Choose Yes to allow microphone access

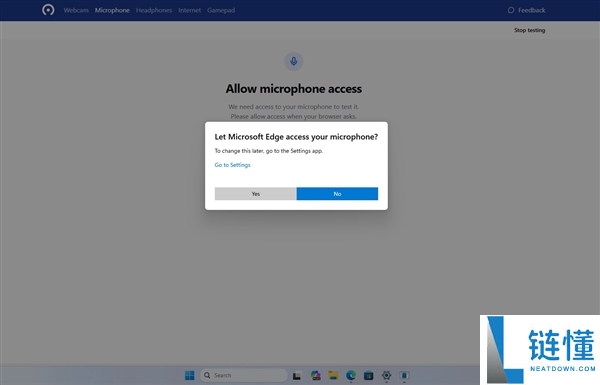pos(256,194)
